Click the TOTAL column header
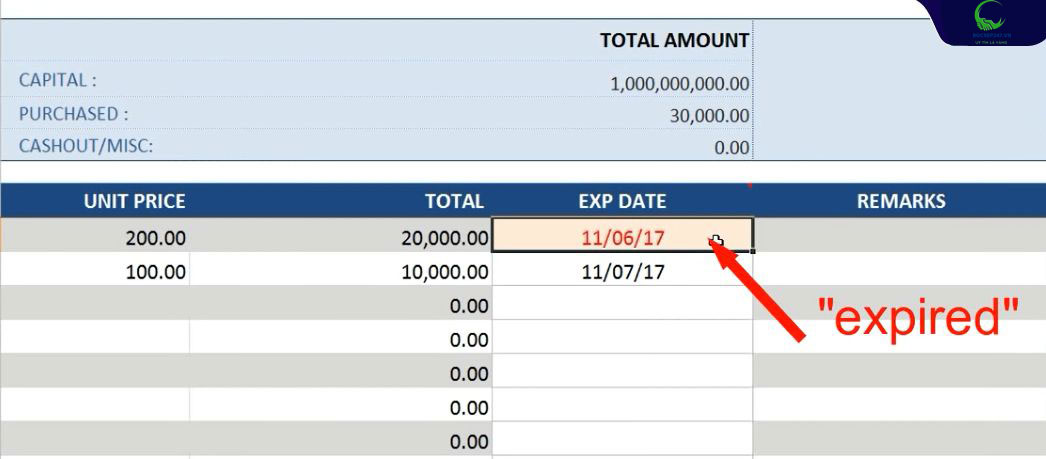Image resolution: width=1046 pixels, height=459 pixels. tap(454, 201)
